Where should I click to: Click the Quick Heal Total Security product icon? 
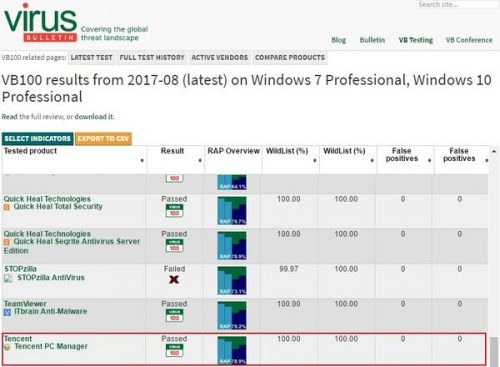coord(7,207)
